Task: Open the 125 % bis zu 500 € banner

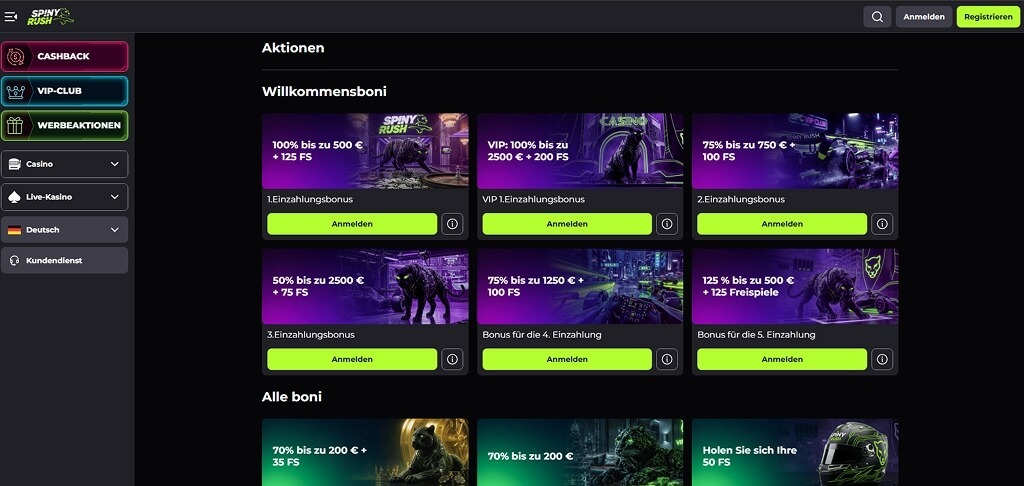Action: click(x=795, y=287)
